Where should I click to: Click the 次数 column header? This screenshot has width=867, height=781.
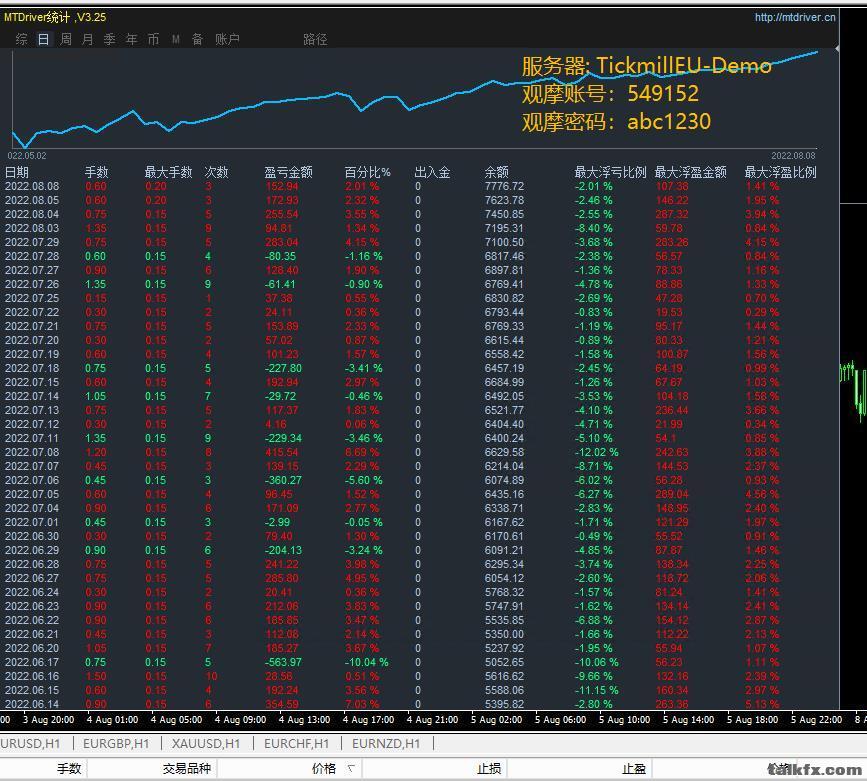216,172
